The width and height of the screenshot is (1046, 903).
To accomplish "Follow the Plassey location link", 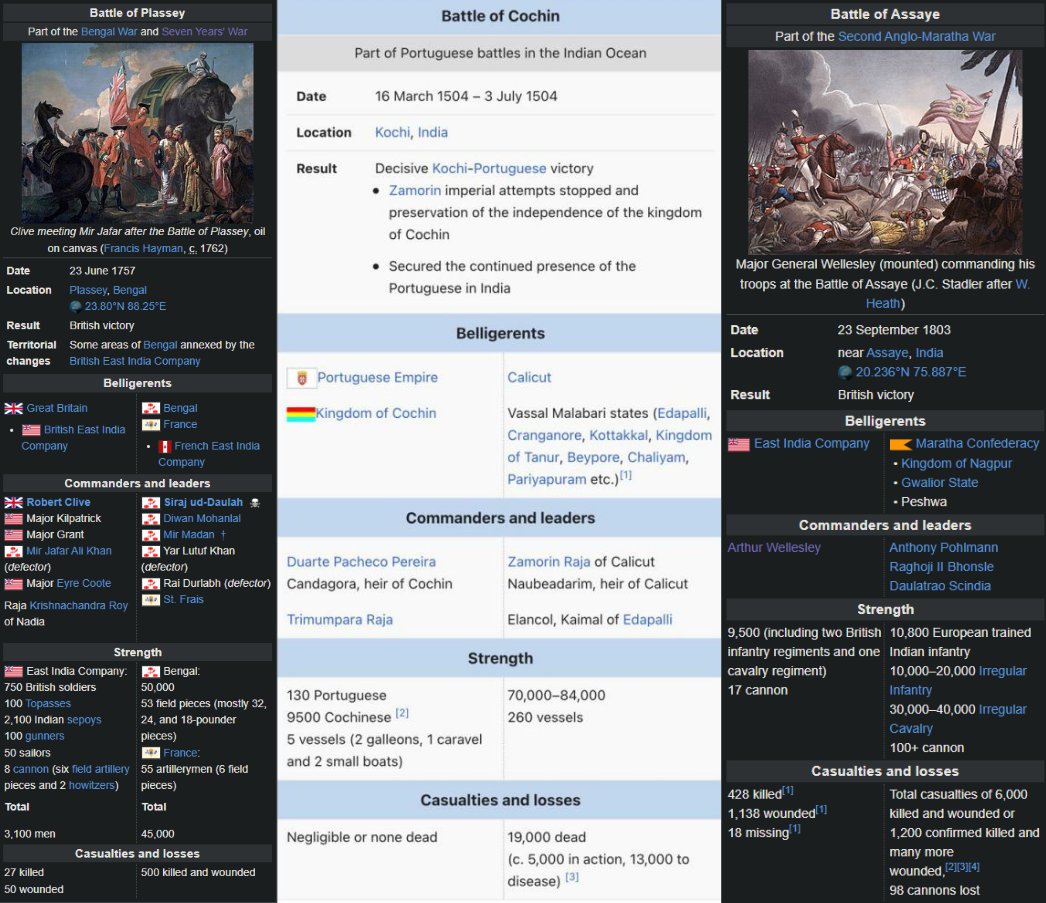I will tap(88, 290).
